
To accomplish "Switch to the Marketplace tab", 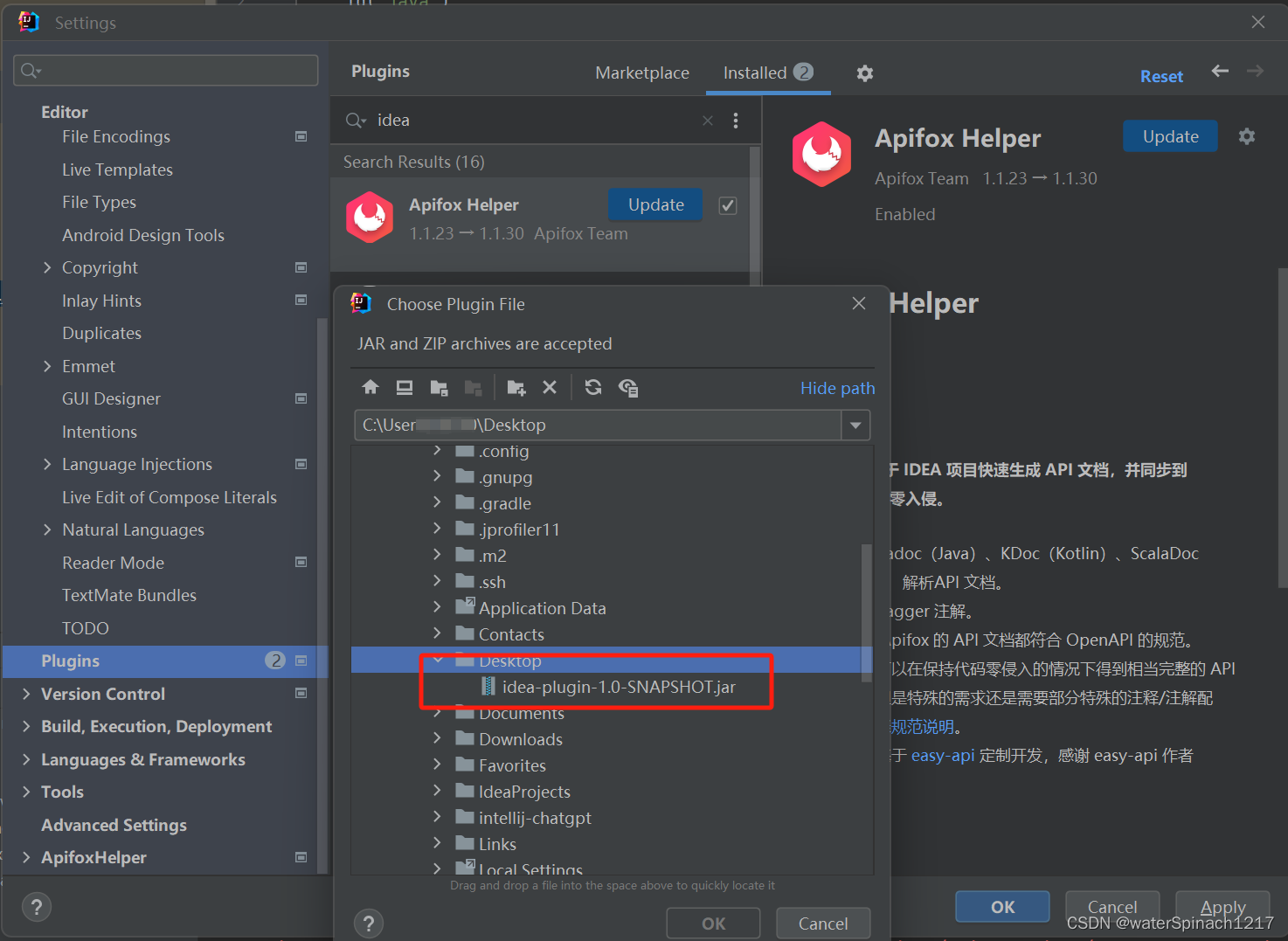I will (x=642, y=73).
